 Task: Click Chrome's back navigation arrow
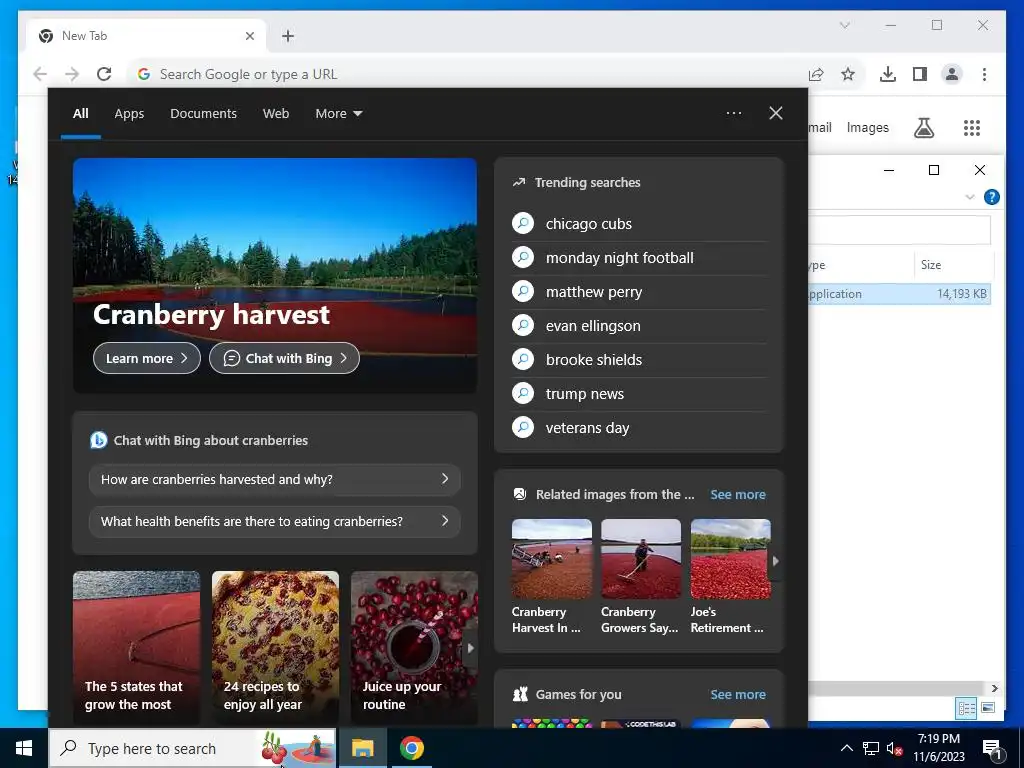click(40, 74)
